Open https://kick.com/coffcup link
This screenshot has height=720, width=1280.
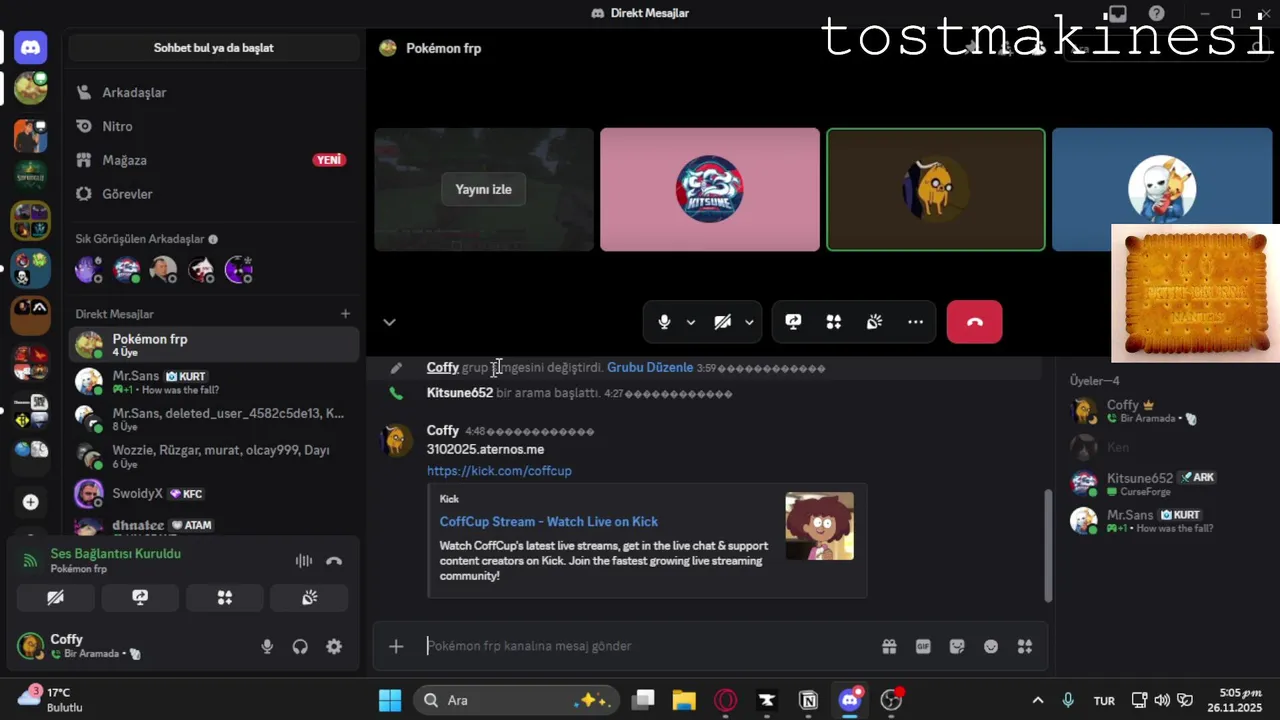click(x=499, y=470)
